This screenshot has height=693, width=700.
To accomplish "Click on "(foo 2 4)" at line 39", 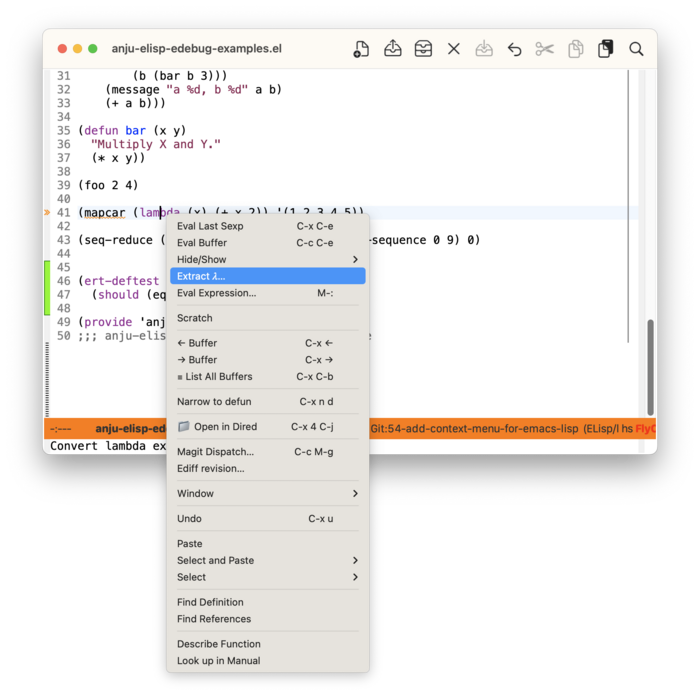I will click(x=108, y=185).
